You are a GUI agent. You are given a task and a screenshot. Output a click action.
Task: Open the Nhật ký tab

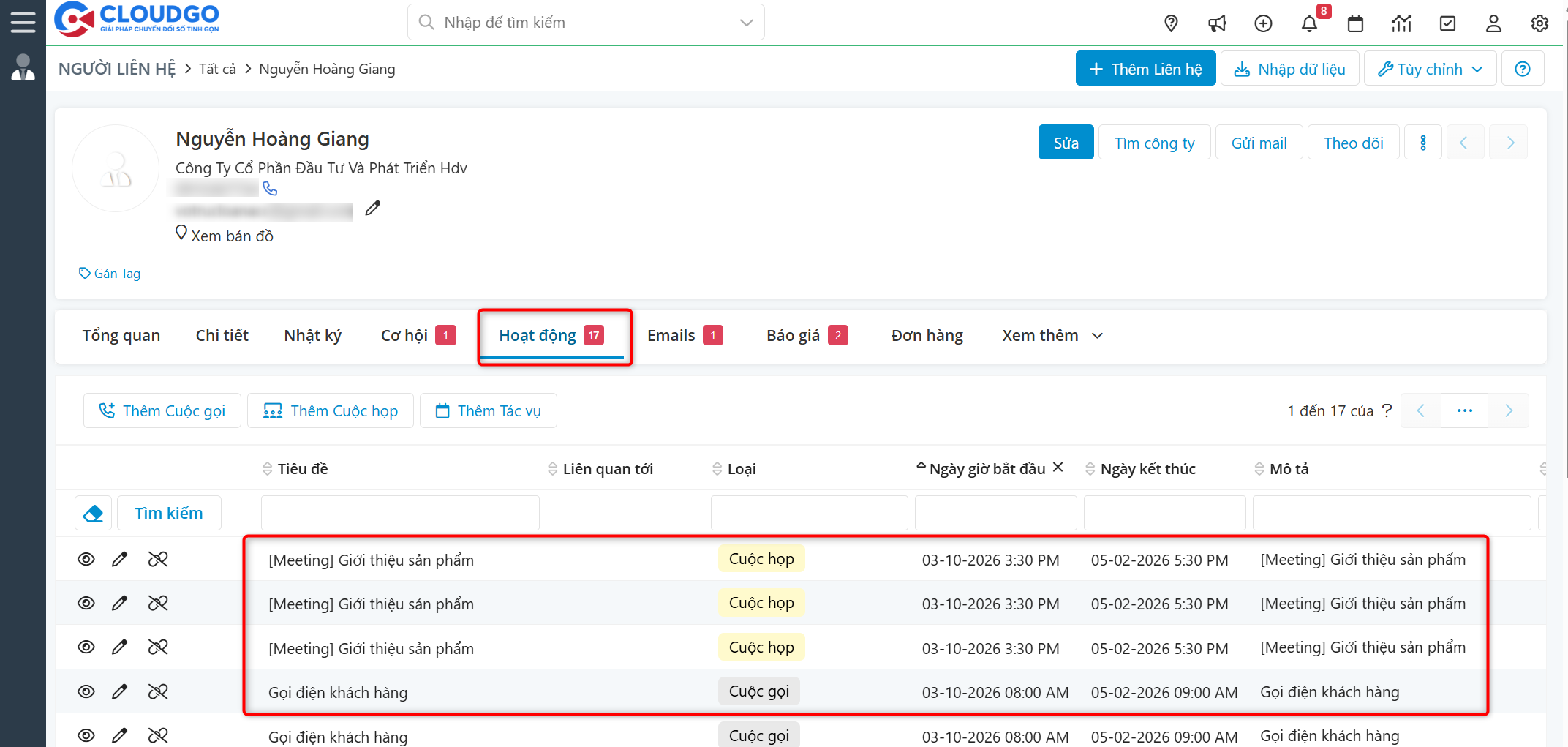[312, 336]
